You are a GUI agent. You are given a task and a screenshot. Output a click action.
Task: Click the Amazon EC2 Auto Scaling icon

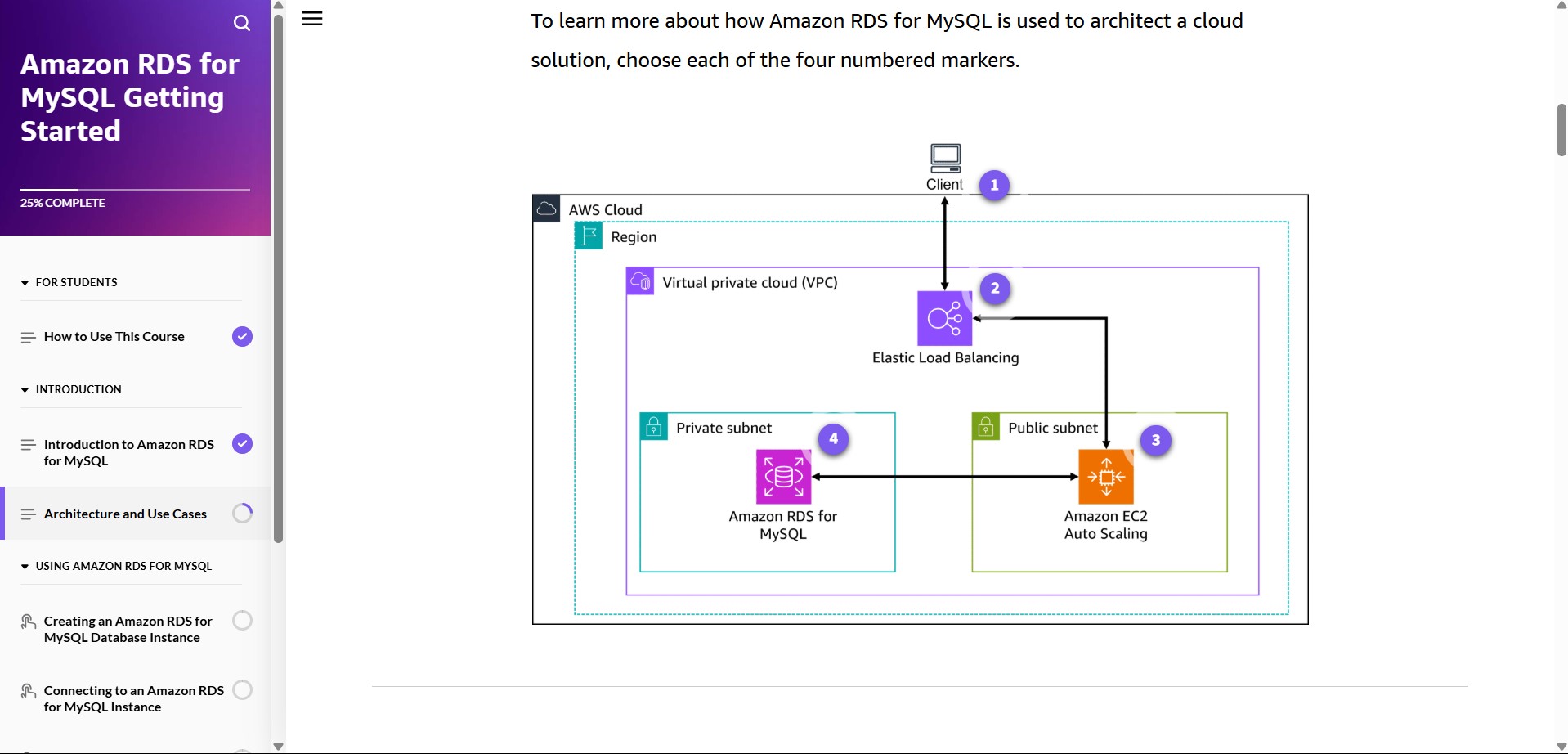1105,476
